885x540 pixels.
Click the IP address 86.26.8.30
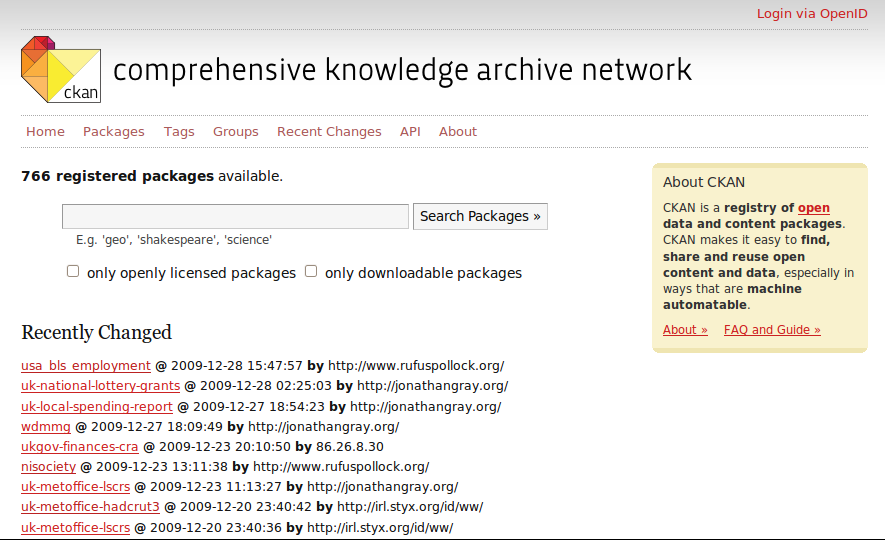(349, 447)
